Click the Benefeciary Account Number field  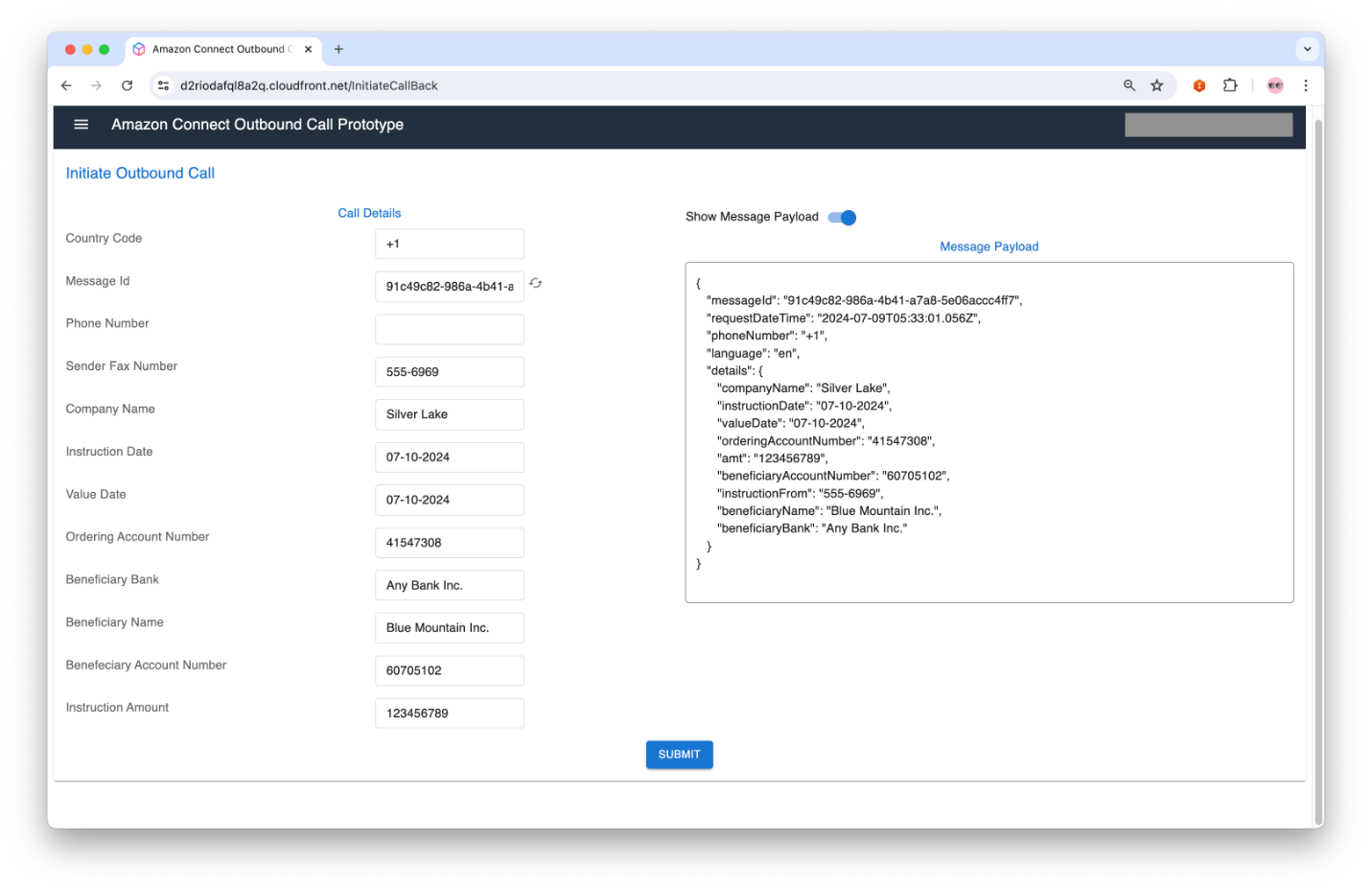coord(450,670)
